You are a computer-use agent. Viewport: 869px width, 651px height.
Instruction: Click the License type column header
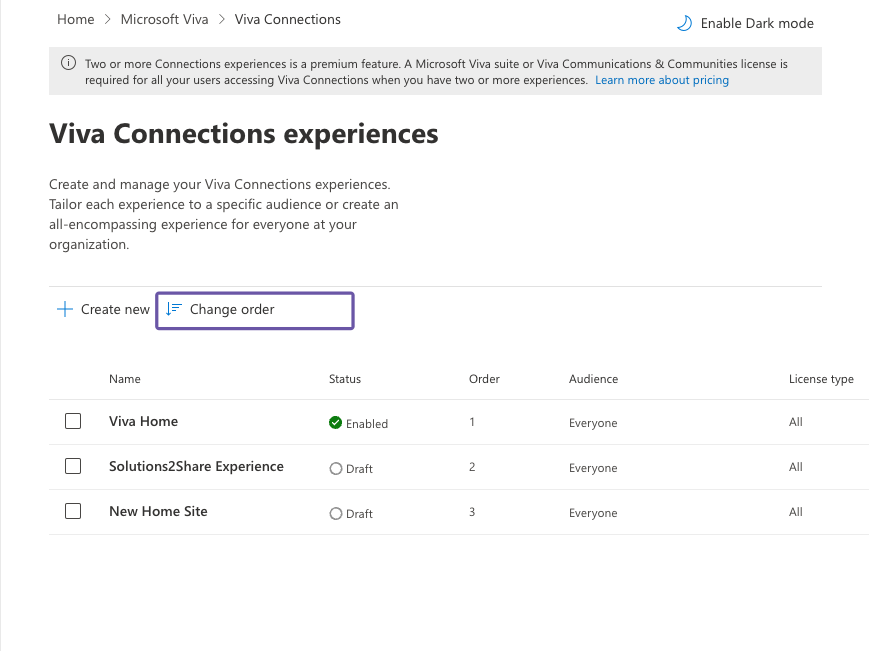(821, 379)
